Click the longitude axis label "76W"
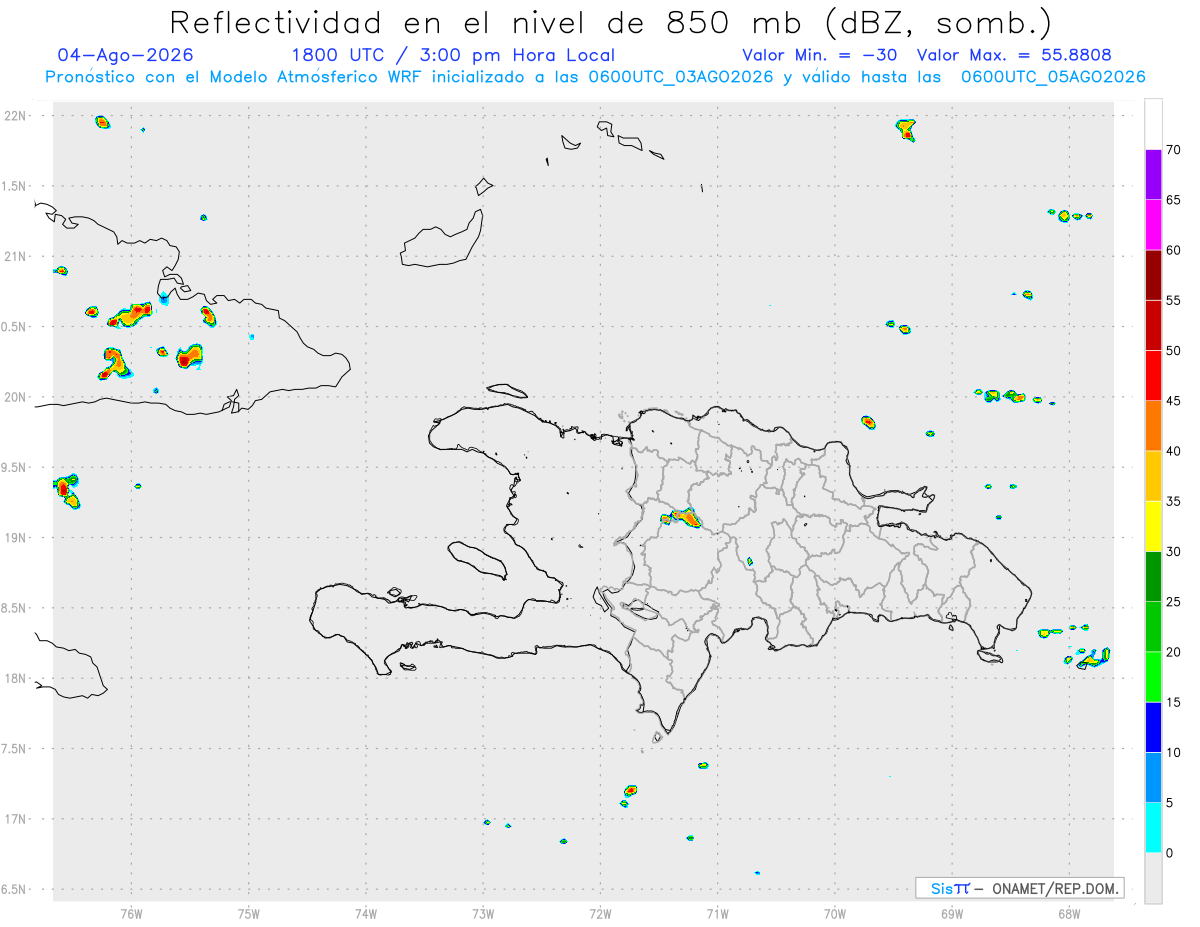The image size is (1200, 927). tap(131, 913)
